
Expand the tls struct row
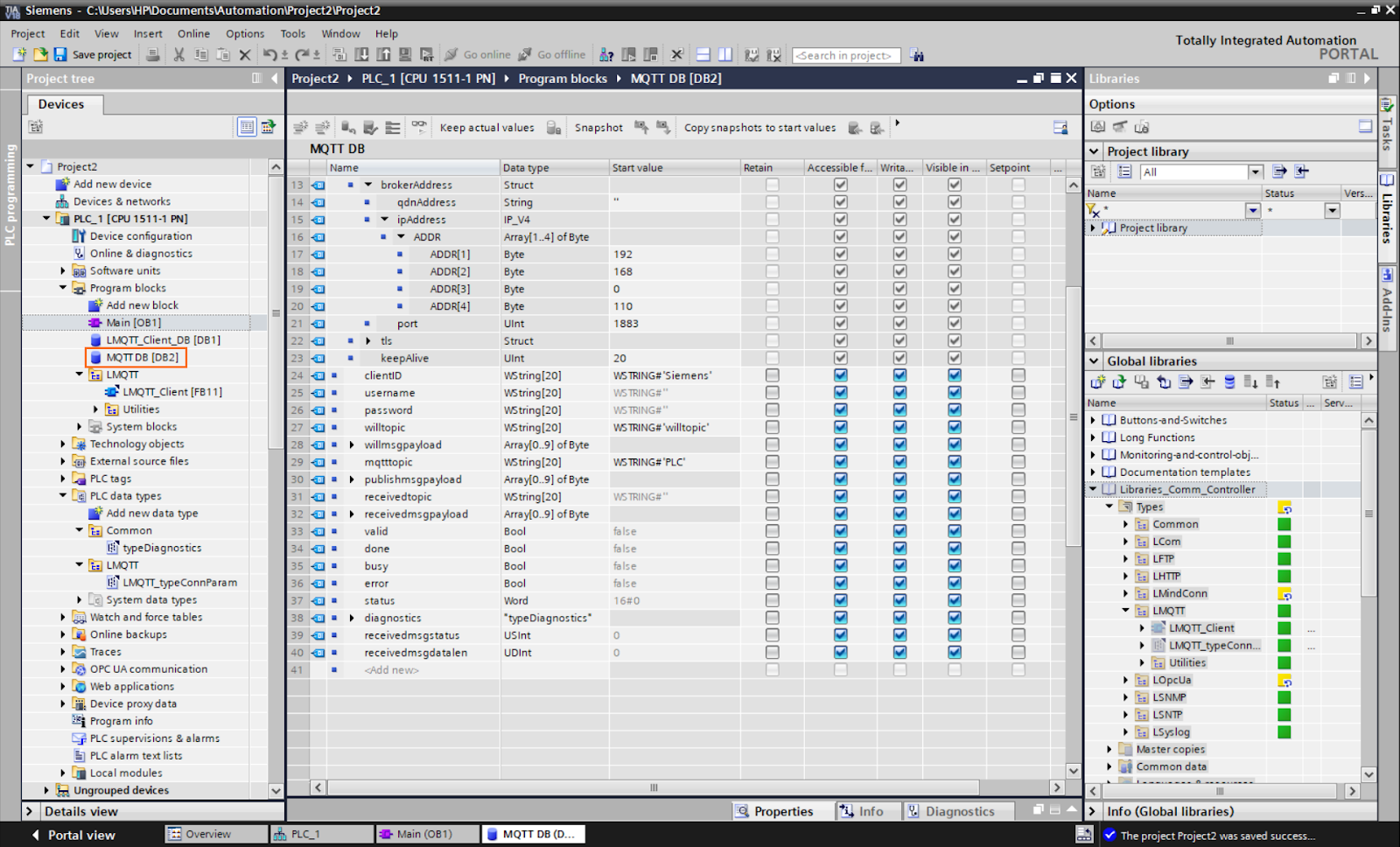pyautogui.click(x=368, y=340)
